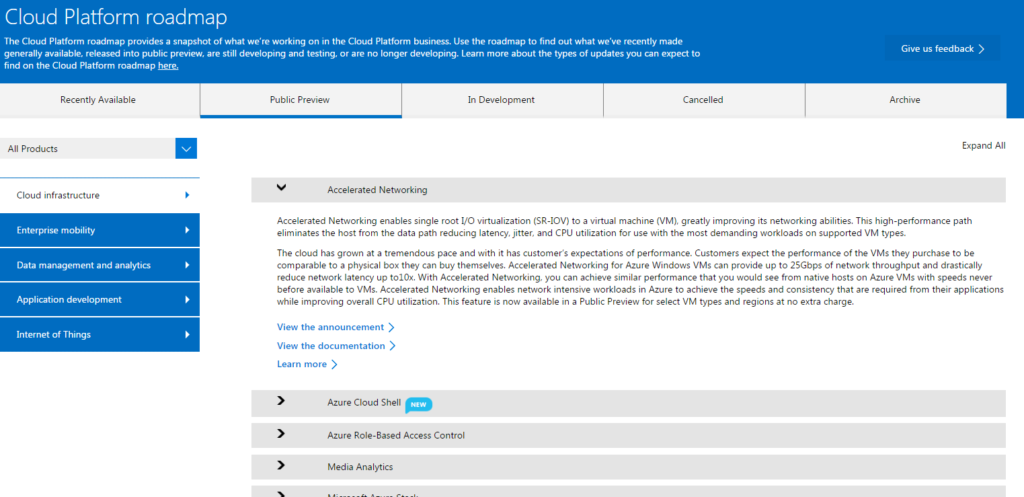Click Expand All

[984, 146]
